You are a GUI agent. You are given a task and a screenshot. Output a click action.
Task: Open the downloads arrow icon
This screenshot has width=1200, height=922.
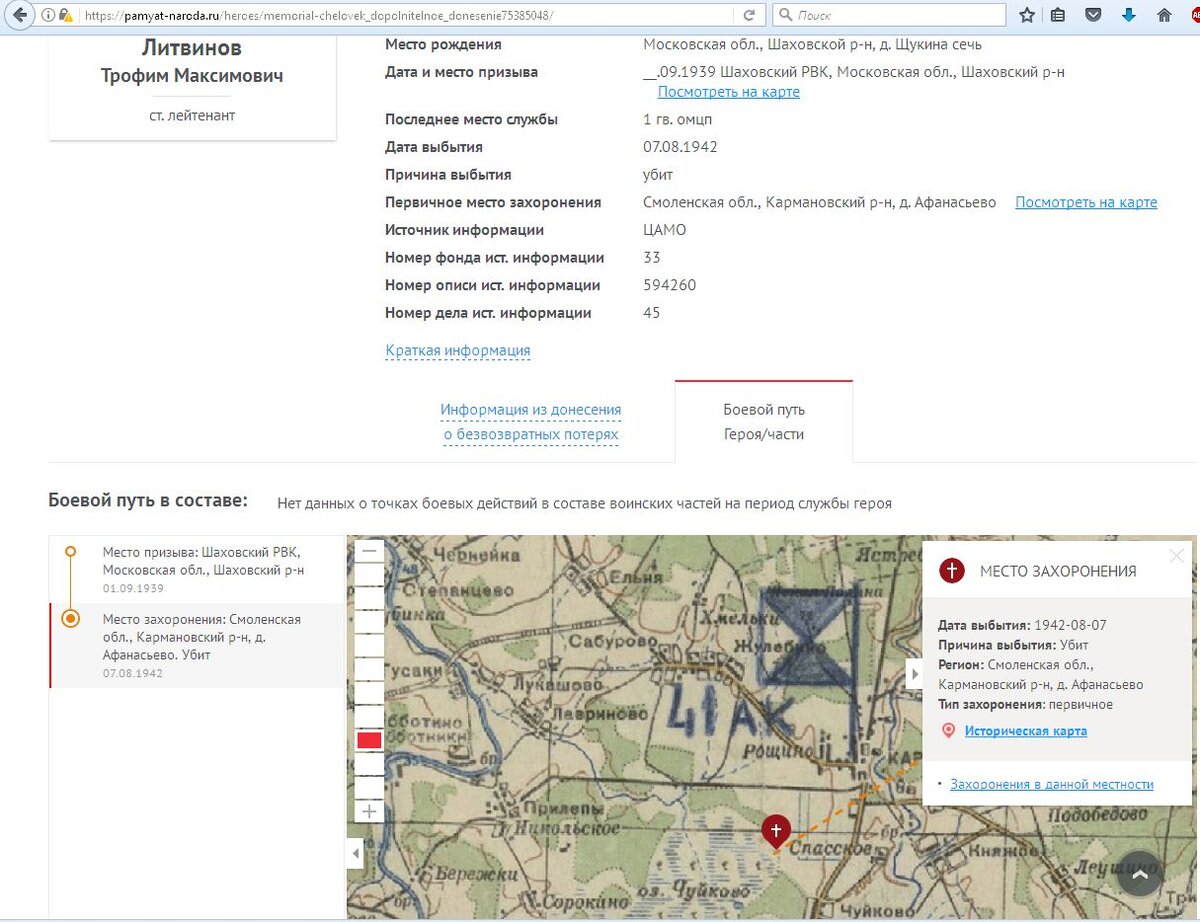(x=1129, y=15)
